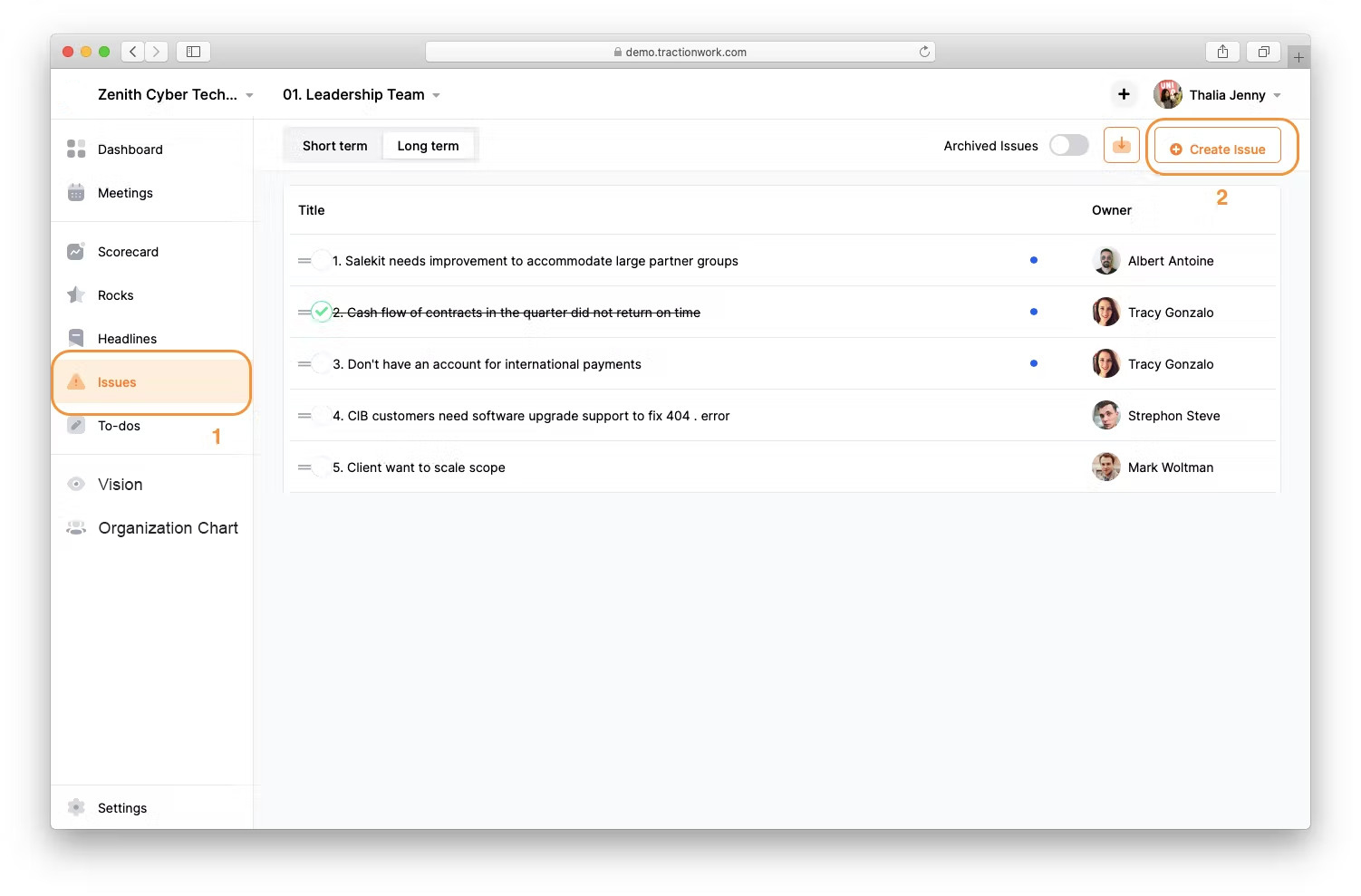The width and height of the screenshot is (1361, 896).
Task: Click the Settings gear icon
Action: click(76, 807)
